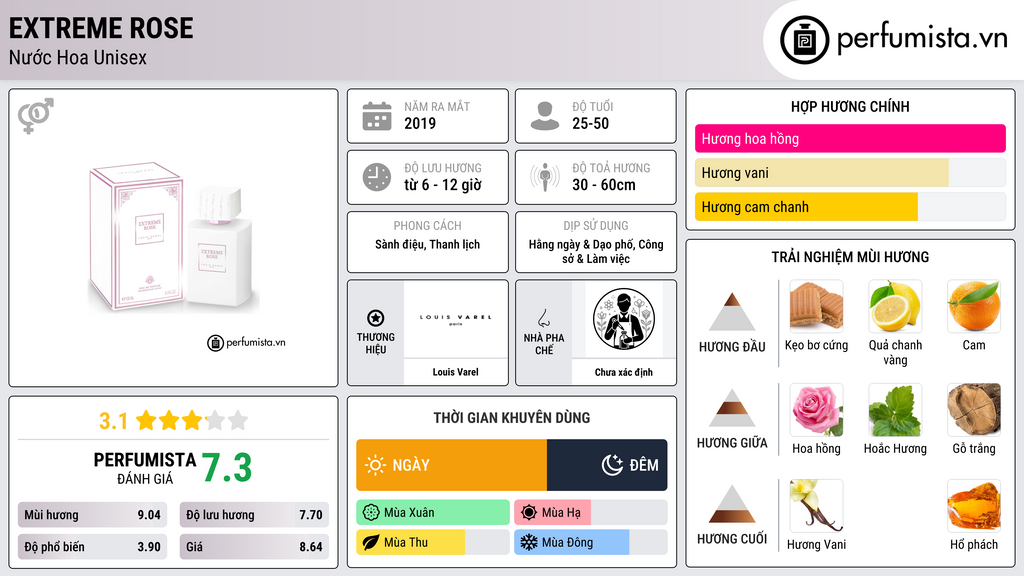Screen dimensions: 1024x576
Task: Click the sun icon in the Ngày bar
Action: point(376,465)
